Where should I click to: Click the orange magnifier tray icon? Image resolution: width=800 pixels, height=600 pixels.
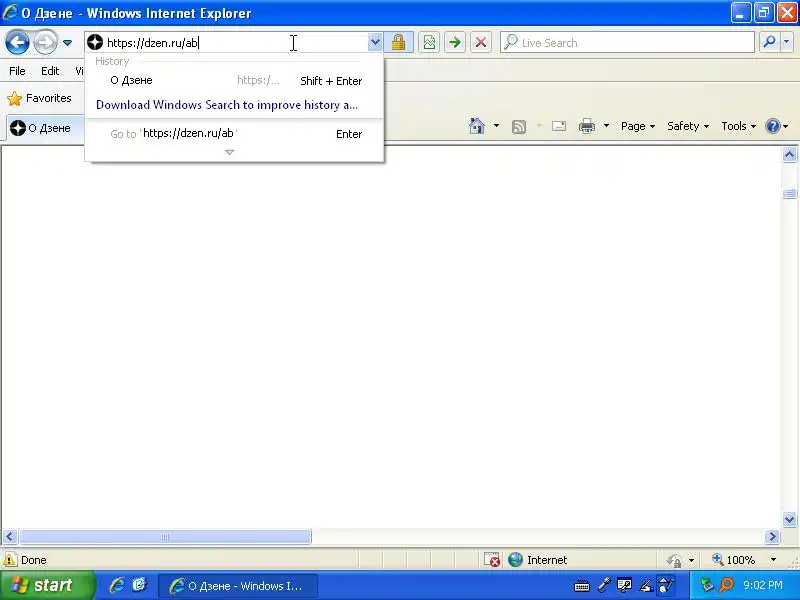[x=726, y=585]
